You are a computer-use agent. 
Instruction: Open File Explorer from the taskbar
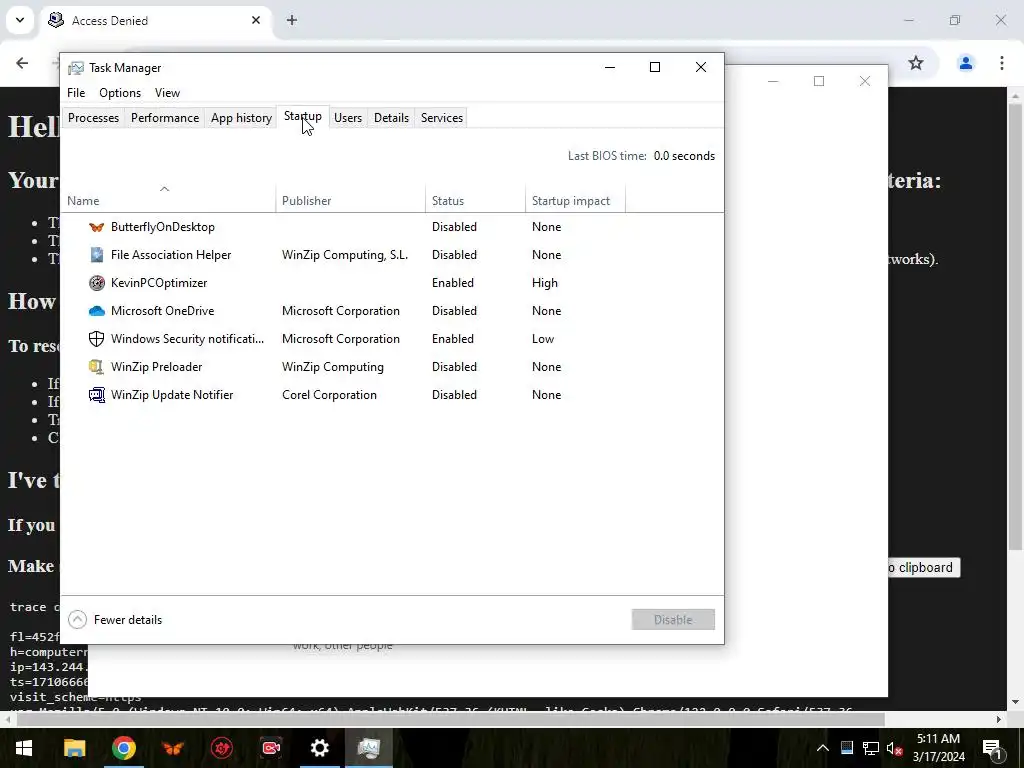coord(74,748)
